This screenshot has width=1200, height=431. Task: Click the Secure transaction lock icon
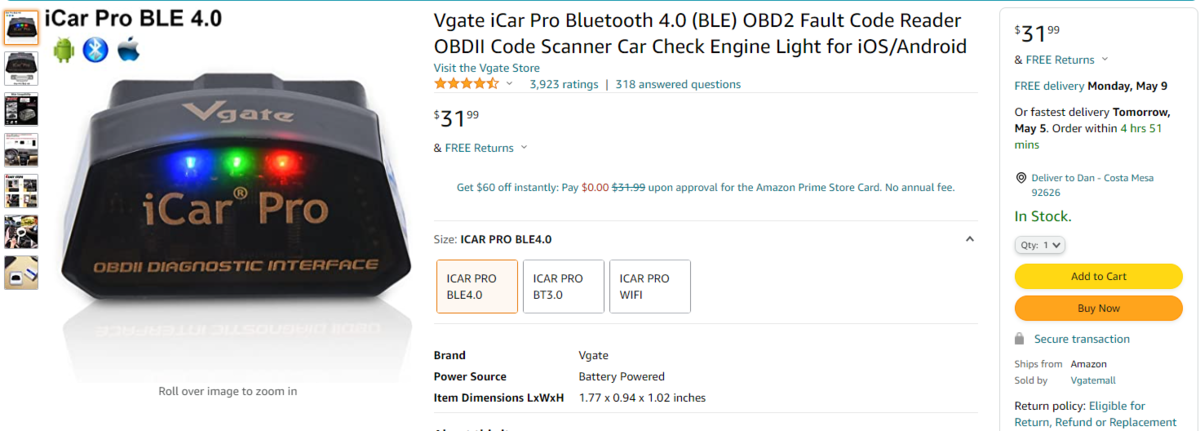pos(1019,339)
